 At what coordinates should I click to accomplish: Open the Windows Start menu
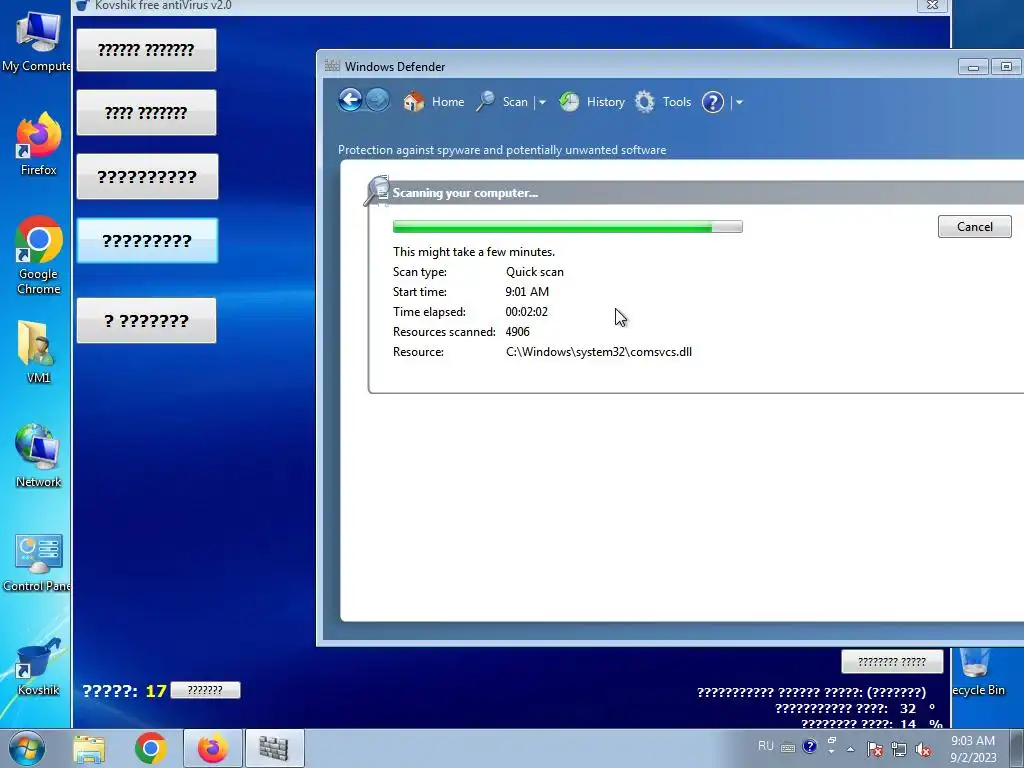(x=26, y=748)
